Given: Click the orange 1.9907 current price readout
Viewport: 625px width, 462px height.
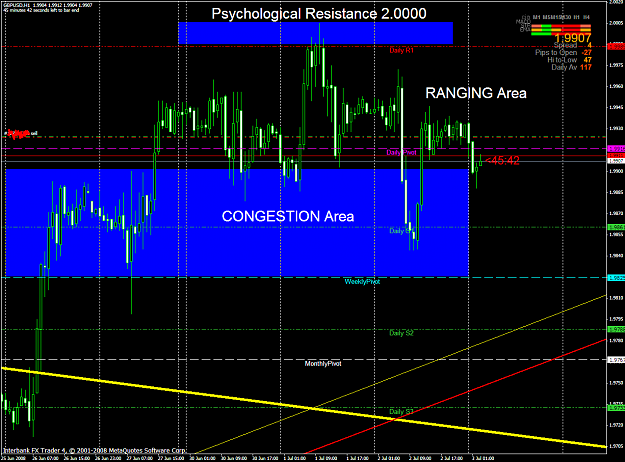Looking at the screenshot, I should [x=572, y=38].
